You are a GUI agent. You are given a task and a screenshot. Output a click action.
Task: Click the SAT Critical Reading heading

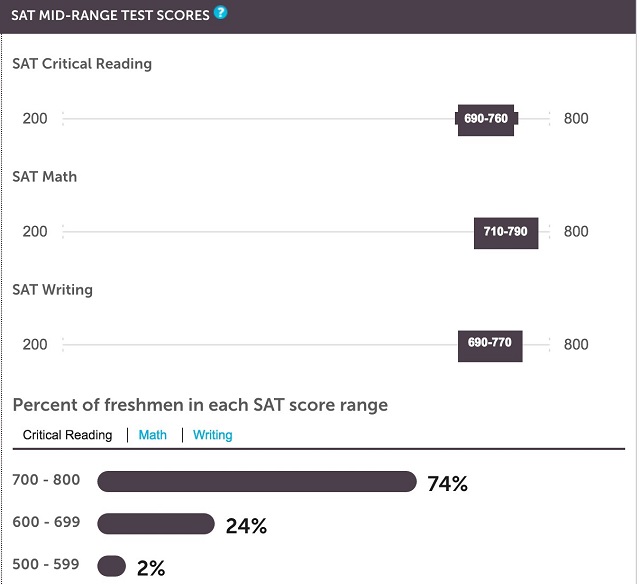82,64
